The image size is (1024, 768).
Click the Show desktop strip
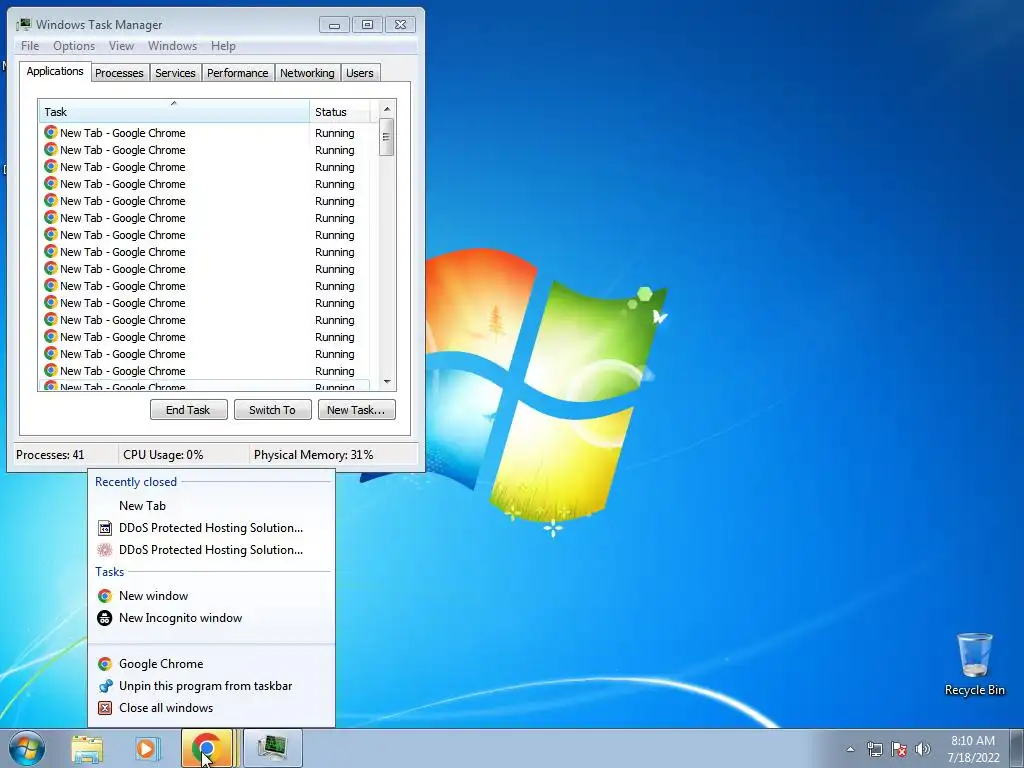tap(1017, 748)
